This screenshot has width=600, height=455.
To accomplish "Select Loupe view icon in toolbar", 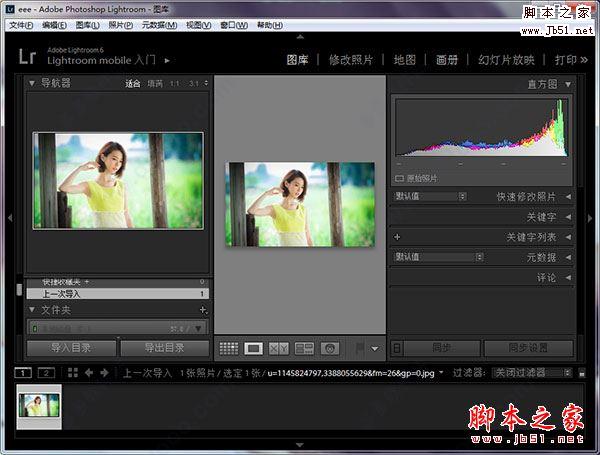I will 254,348.
